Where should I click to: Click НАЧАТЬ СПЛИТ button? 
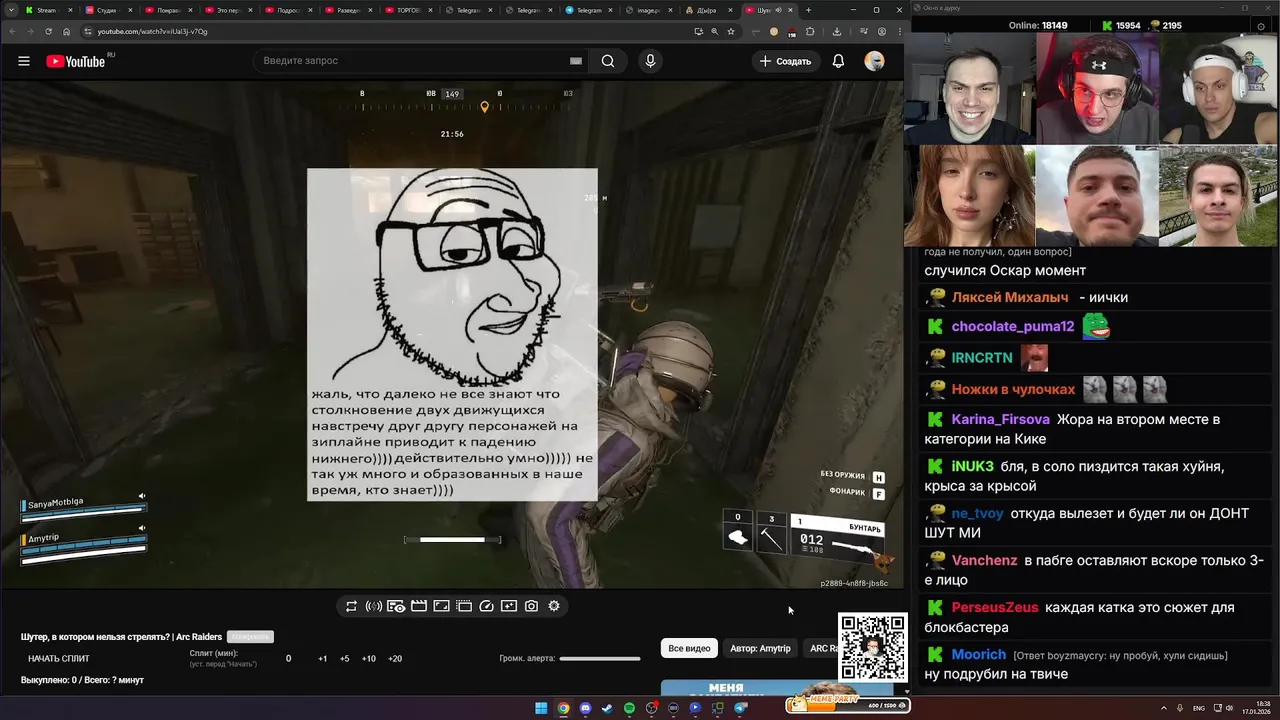(59, 659)
